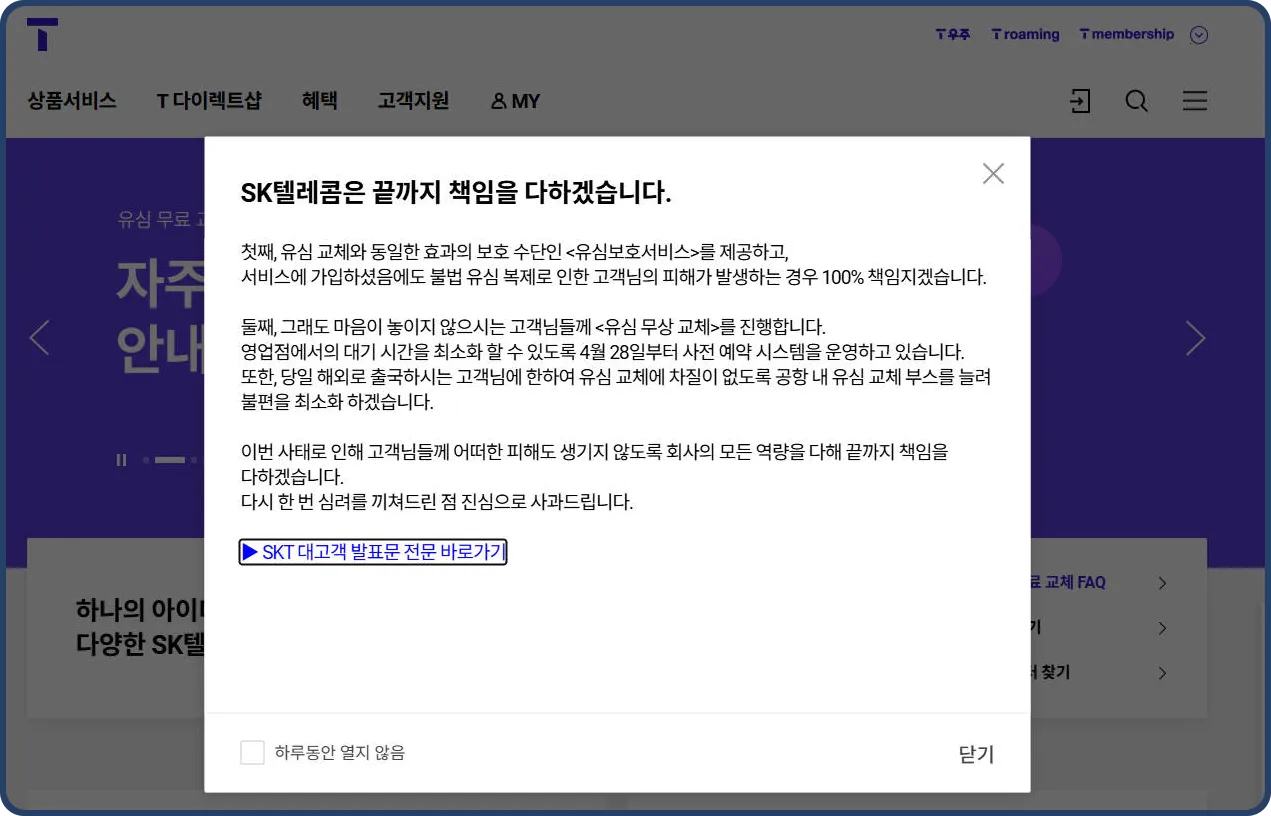Go to previous banner slide arrow
This screenshot has width=1271, height=816.
[x=39, y=338]
